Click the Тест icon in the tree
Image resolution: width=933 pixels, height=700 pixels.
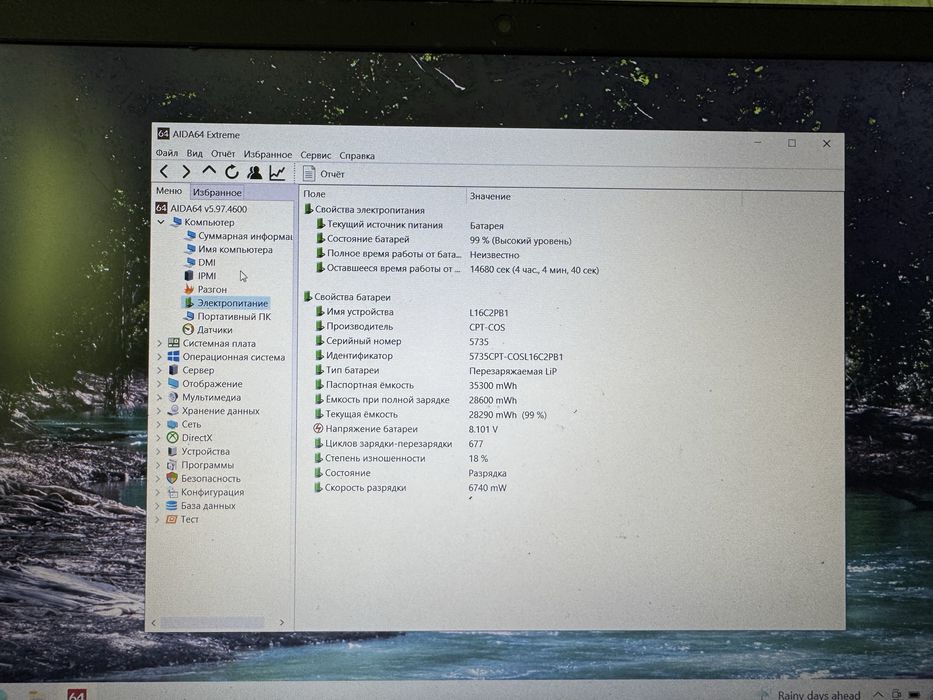coord(171,519)
